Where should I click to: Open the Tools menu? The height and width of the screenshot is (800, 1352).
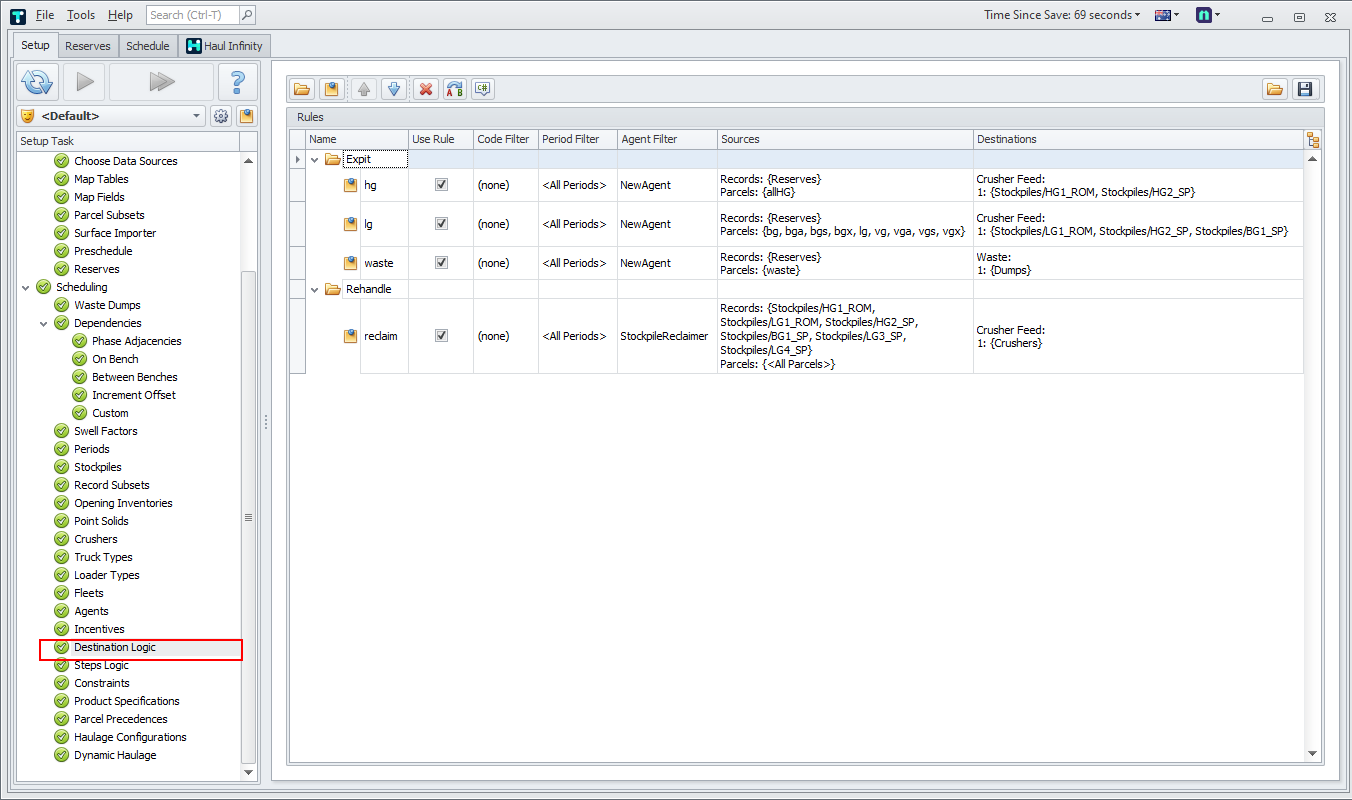click(81, 15)
